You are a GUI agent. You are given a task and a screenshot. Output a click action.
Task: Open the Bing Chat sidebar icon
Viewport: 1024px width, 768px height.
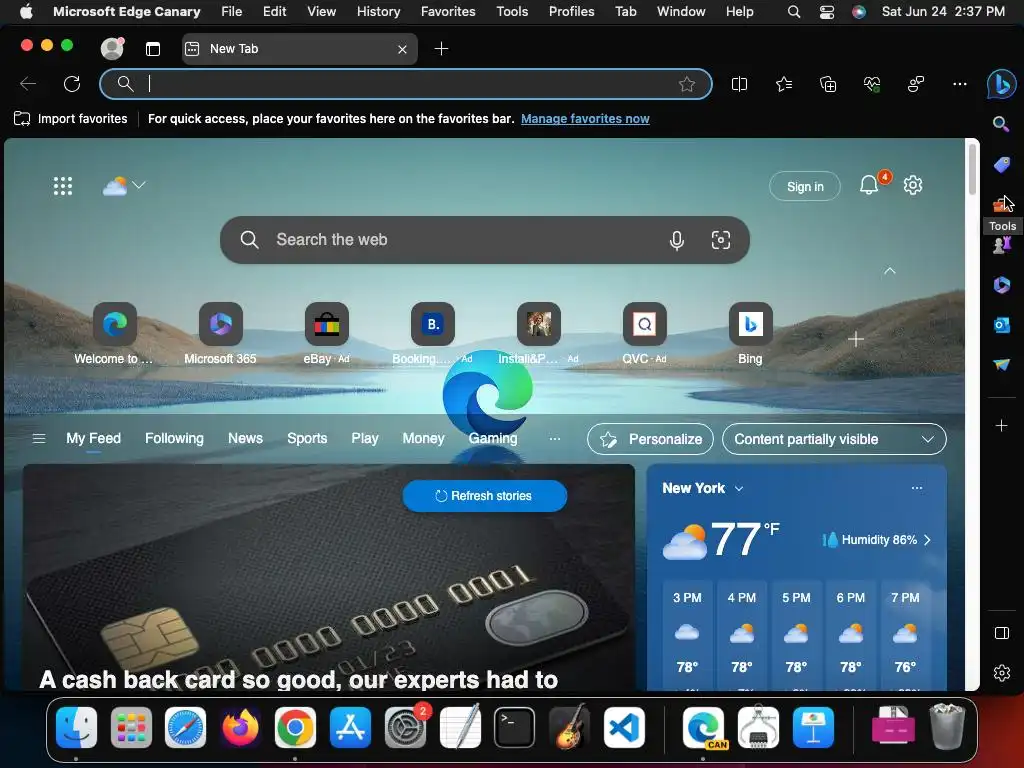(x=1001, y=84)
